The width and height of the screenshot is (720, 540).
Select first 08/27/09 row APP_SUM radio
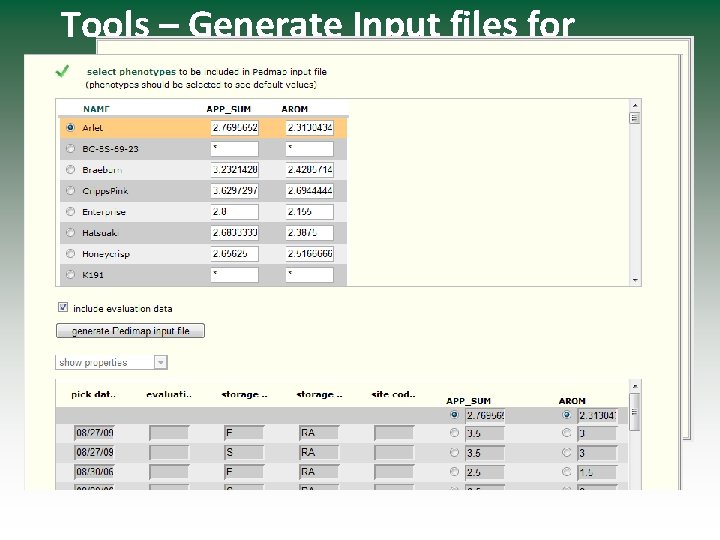click(x=455, y=433)
